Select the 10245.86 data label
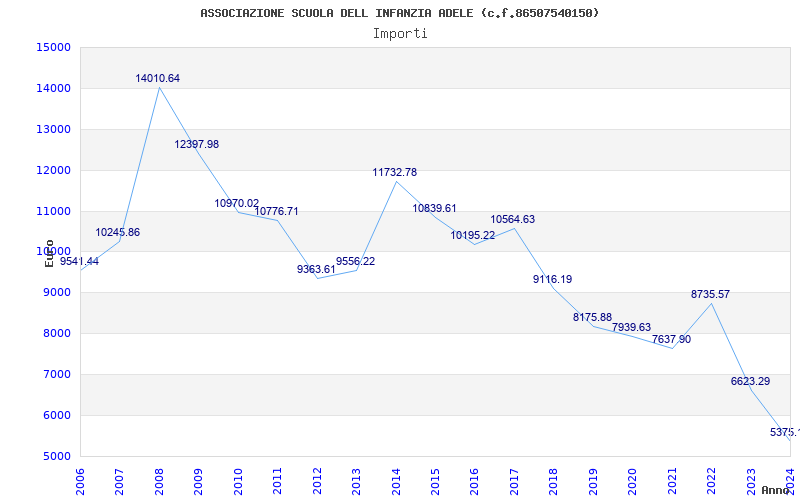The width and height of the screenshot is (800, 500). click(117, 233)
